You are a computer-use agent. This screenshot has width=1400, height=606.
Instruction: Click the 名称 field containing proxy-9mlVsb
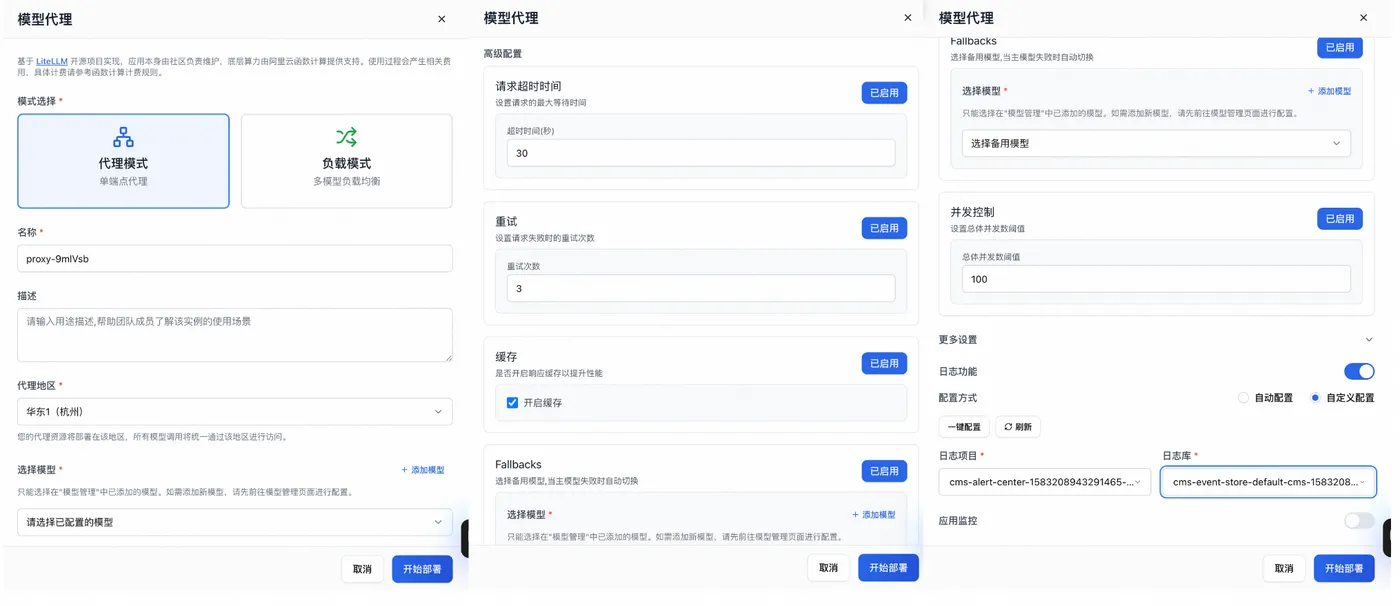235,259
